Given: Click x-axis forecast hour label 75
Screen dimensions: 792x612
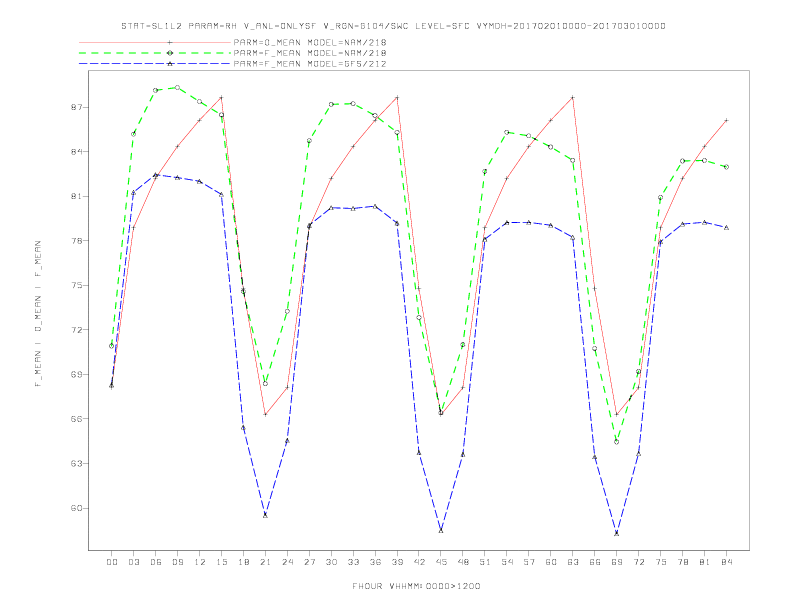Looking at the screenshot, I should (x=661, y=562).
